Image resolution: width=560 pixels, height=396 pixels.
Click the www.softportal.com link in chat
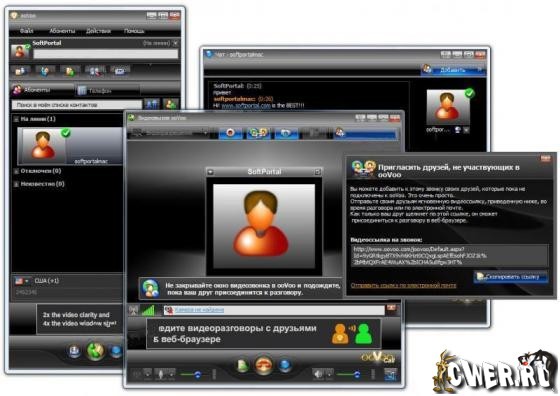(246, 106)
